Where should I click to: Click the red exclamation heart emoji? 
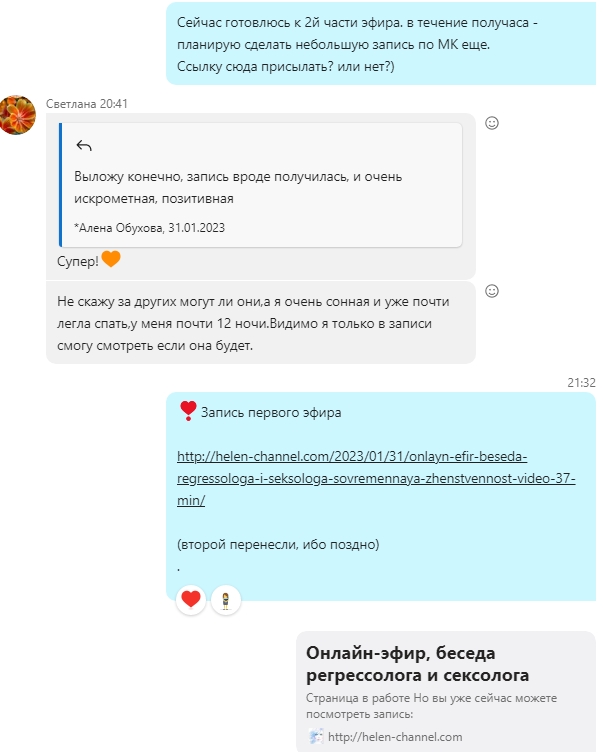(x=188, y=411)
